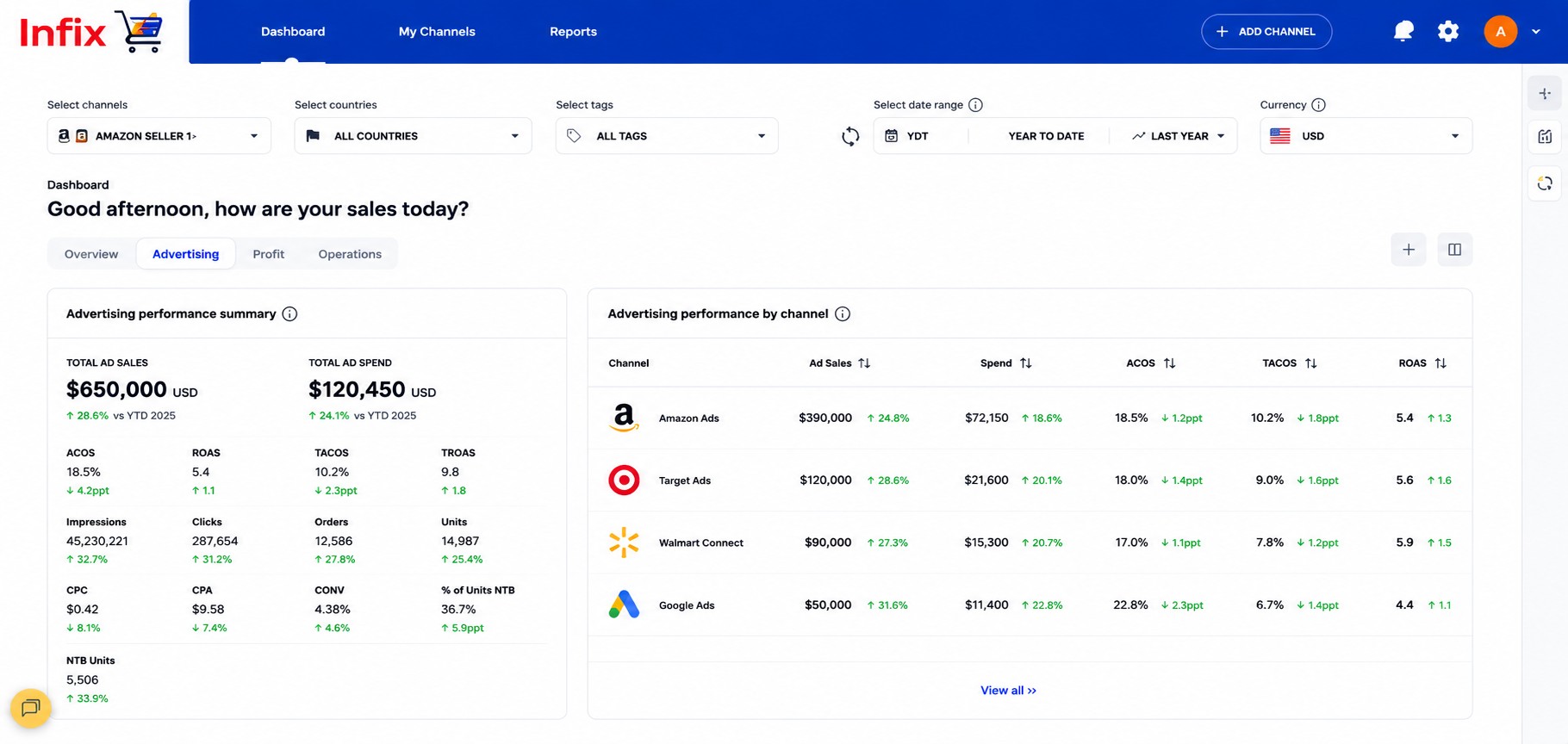Click the Currency info icon

pyautogui.click(x=1318, y=105)
